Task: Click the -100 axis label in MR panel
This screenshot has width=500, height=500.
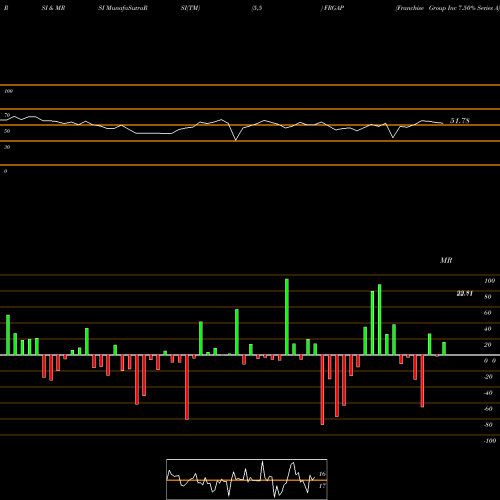Action: click(x=490, y=441)
